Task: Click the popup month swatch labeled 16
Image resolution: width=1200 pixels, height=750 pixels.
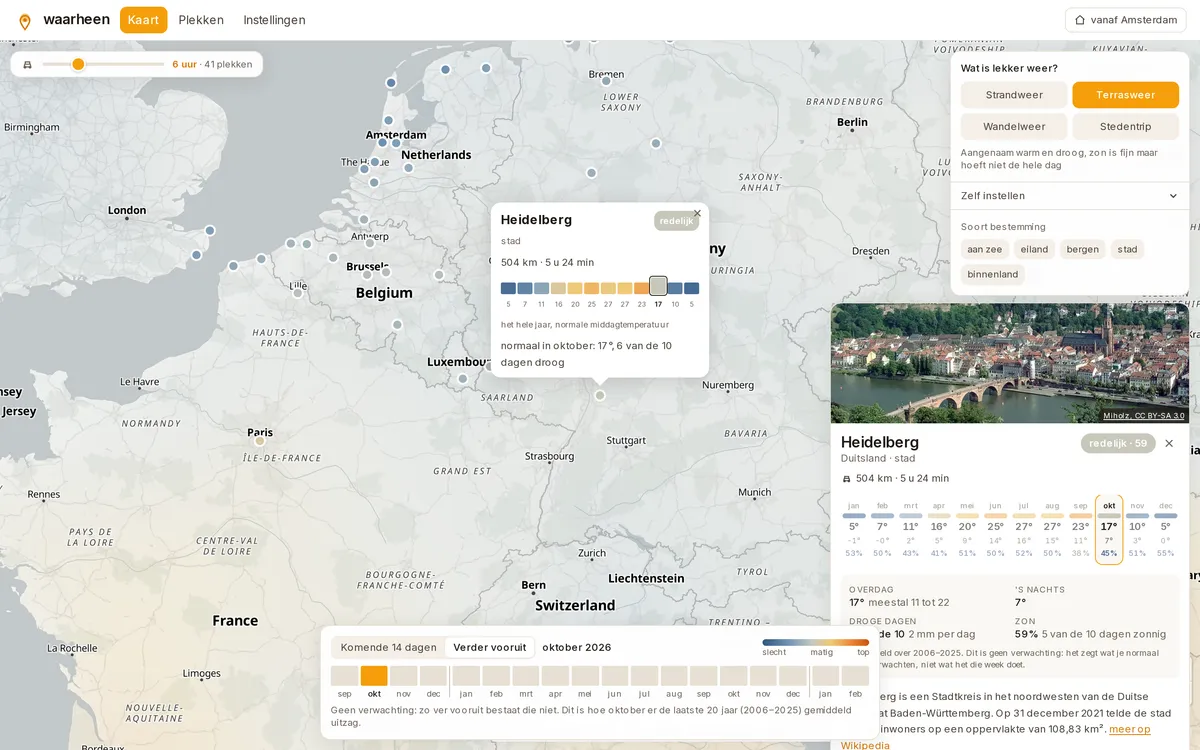Action: point(558,288)
